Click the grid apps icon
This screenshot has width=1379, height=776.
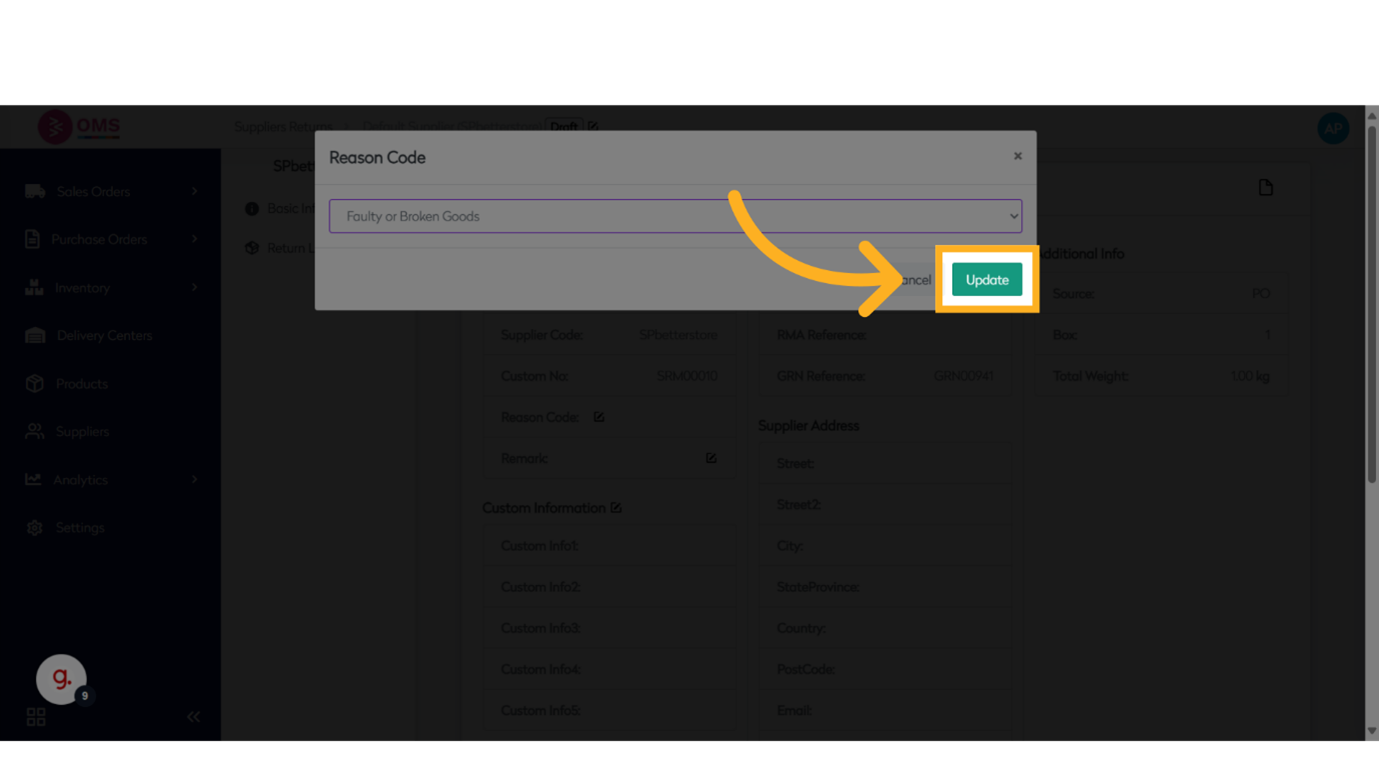click(36, 717)
